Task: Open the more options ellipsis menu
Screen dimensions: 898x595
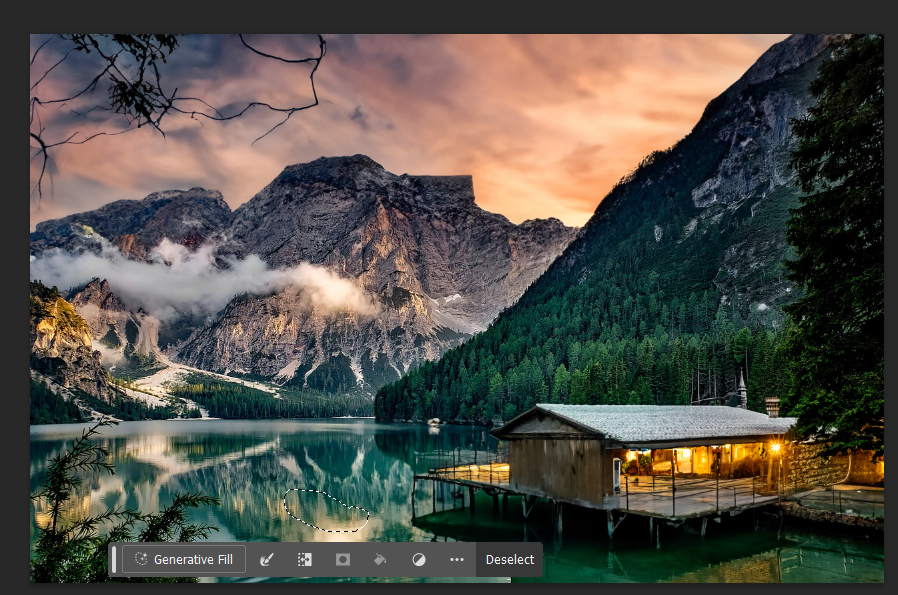Action: 457,559
